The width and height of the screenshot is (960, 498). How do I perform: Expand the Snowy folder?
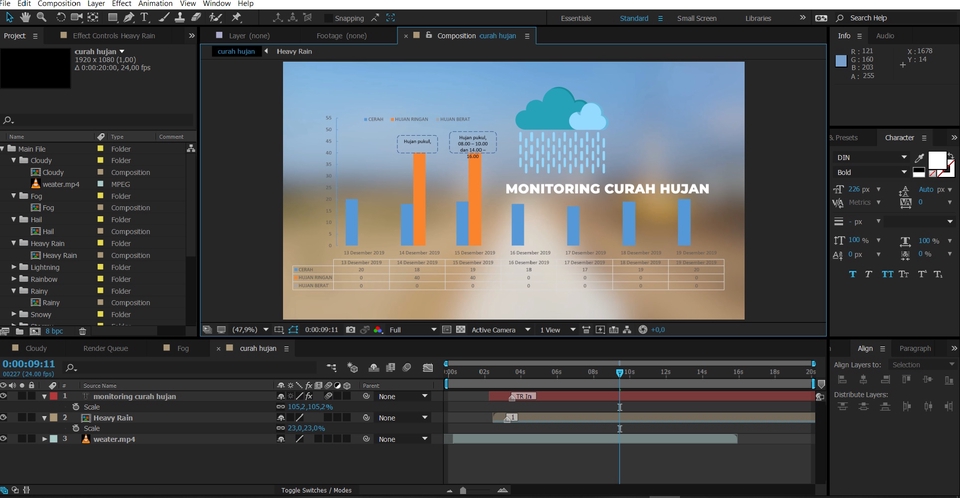pyautogui.click(x=14, y=314)
